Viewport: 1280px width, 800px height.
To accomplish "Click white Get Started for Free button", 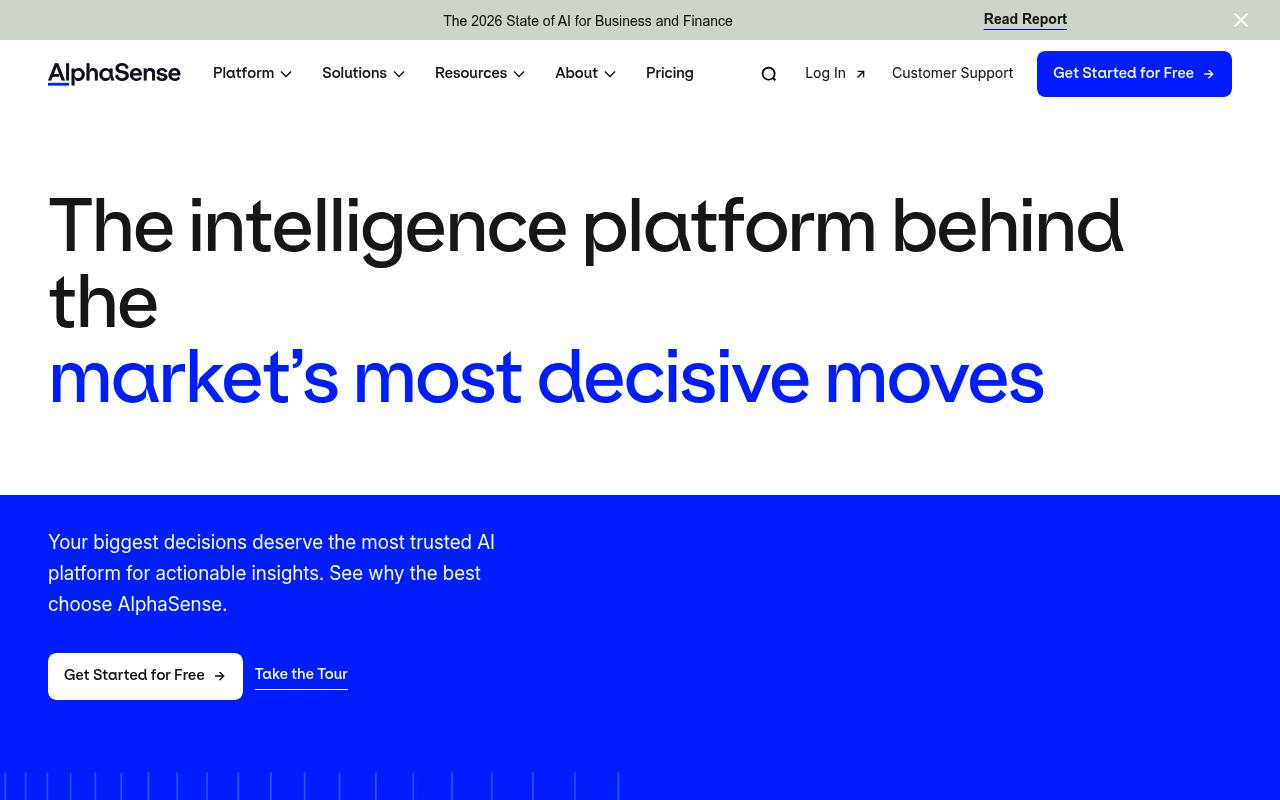I will [x=145, y=676].
